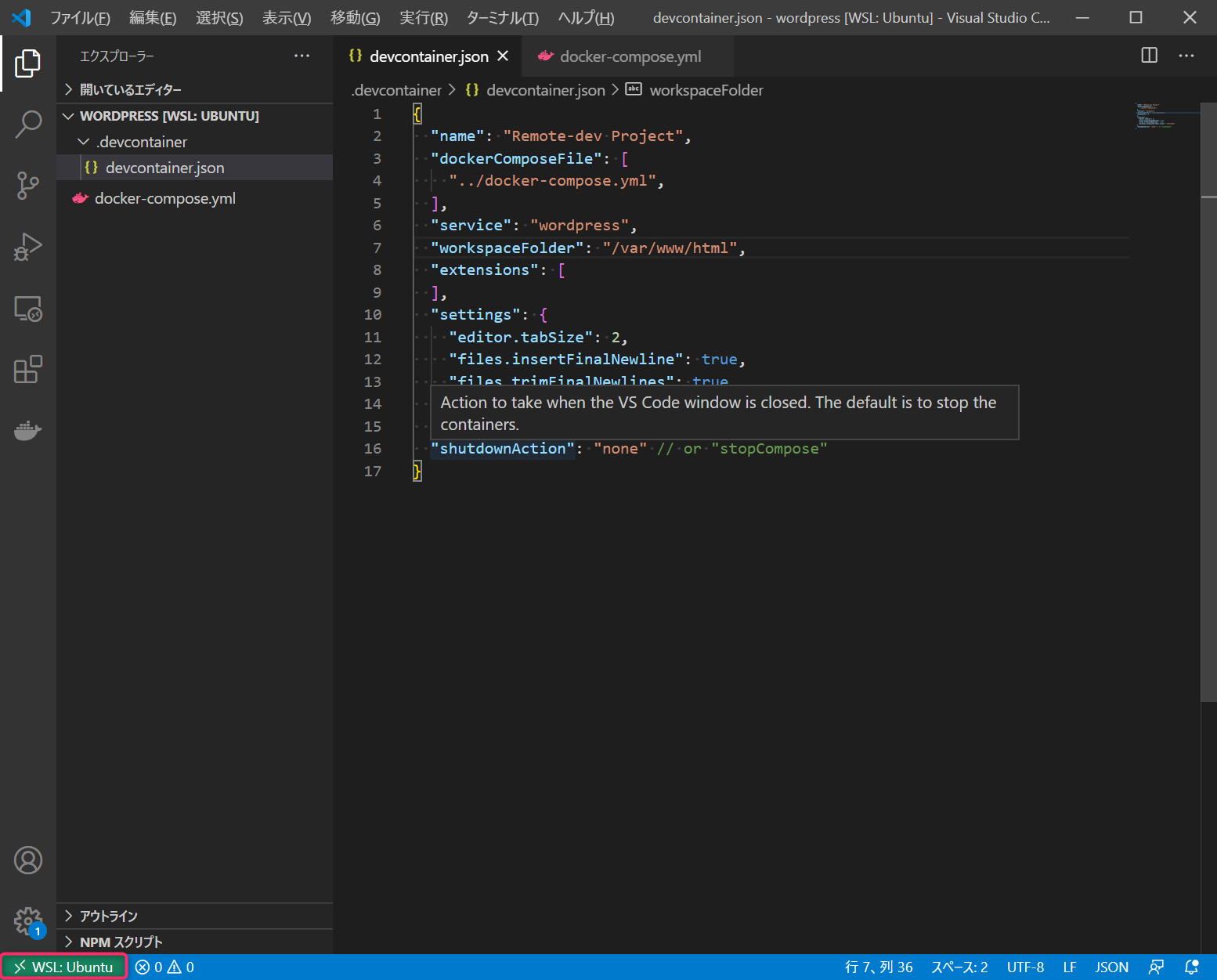Click the "Remote-dev Project" string value
Image resolution: width=1217 pixels, height=980 pixels.
point(593,136)
